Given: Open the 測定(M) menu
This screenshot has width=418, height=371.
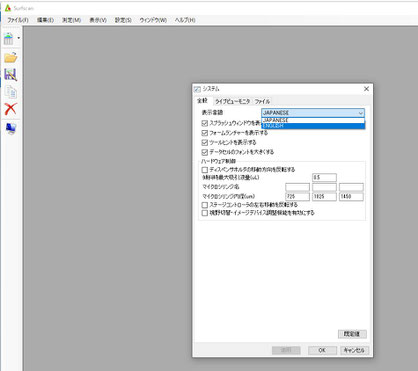Looking at the screenshot, I should pos(72,20).
